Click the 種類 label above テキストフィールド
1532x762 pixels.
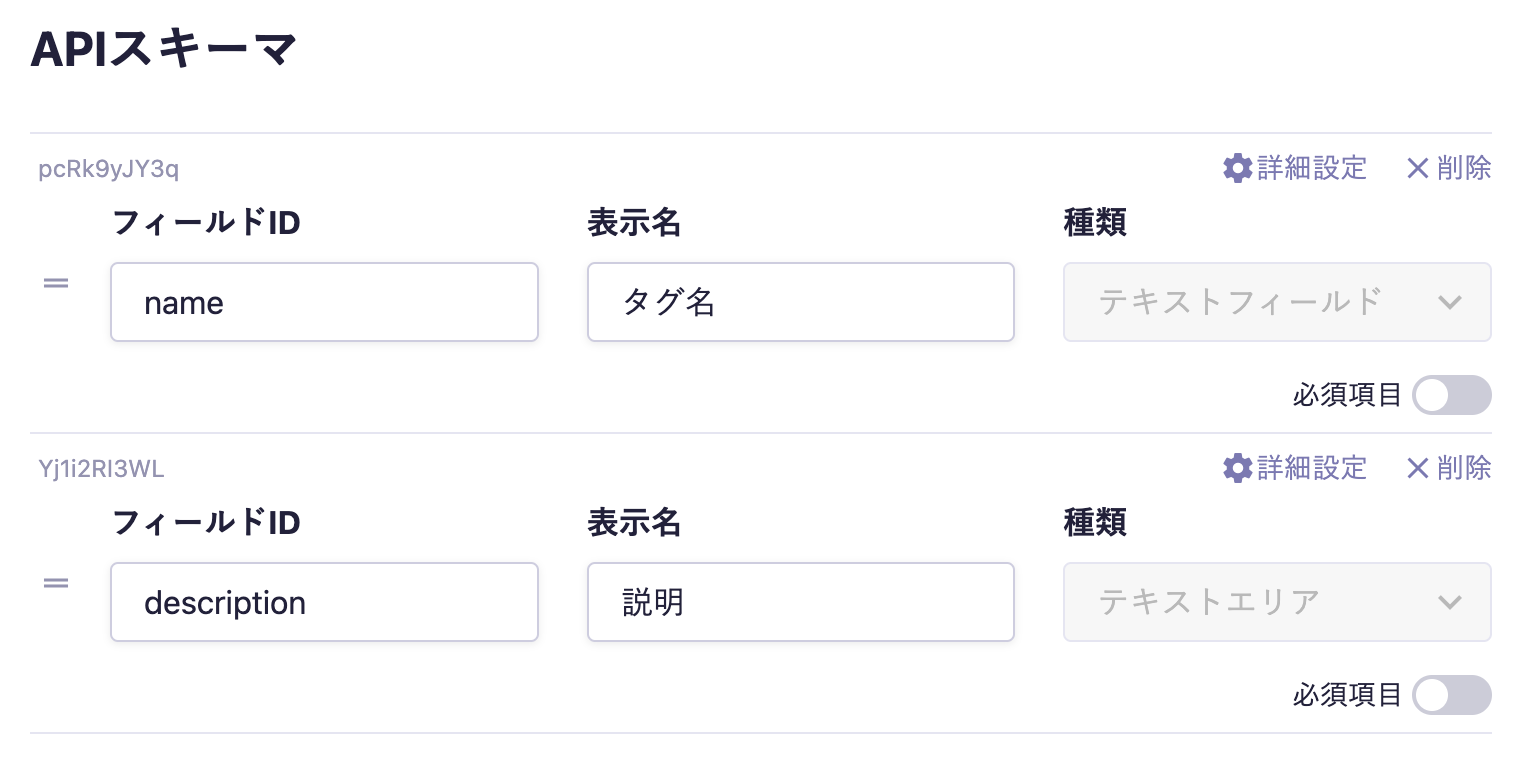click(1094, 223)
